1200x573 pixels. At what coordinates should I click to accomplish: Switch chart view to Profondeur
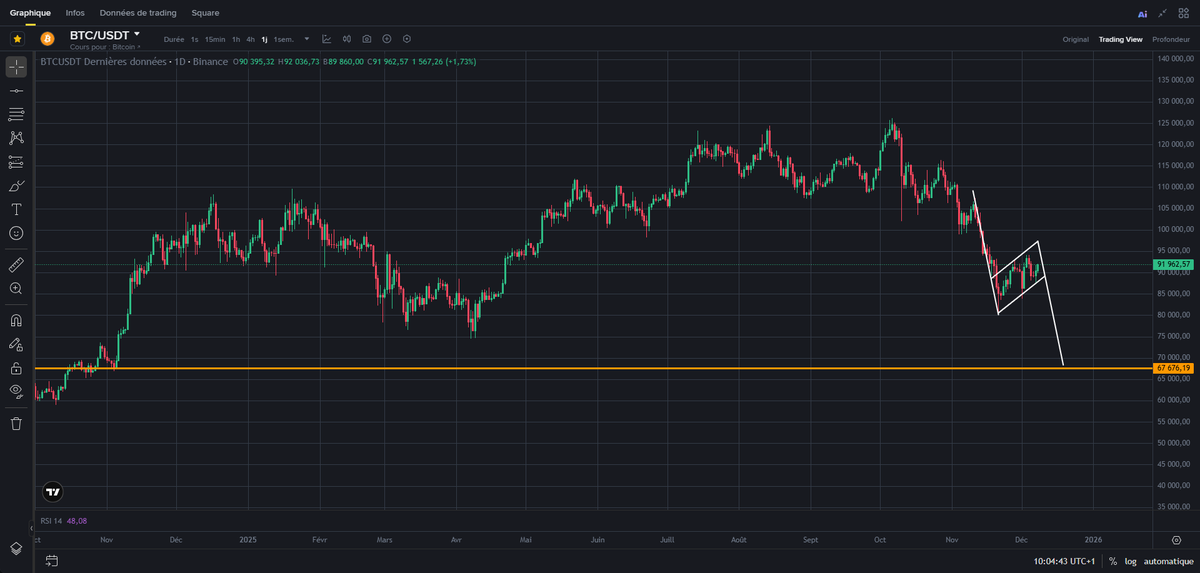click(x=1171, y=39)
